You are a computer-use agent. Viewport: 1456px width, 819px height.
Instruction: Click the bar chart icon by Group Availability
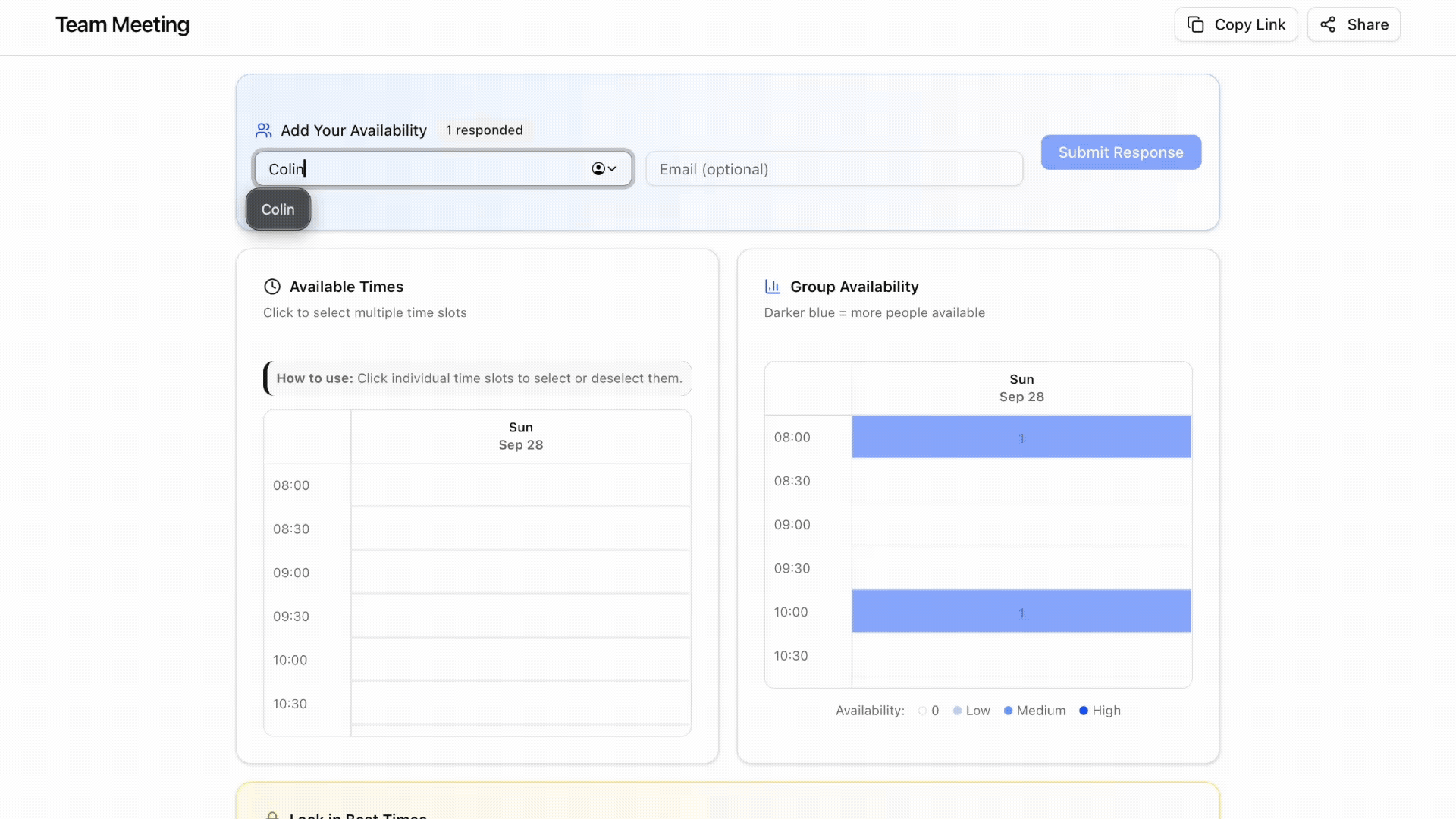(772, 287)
